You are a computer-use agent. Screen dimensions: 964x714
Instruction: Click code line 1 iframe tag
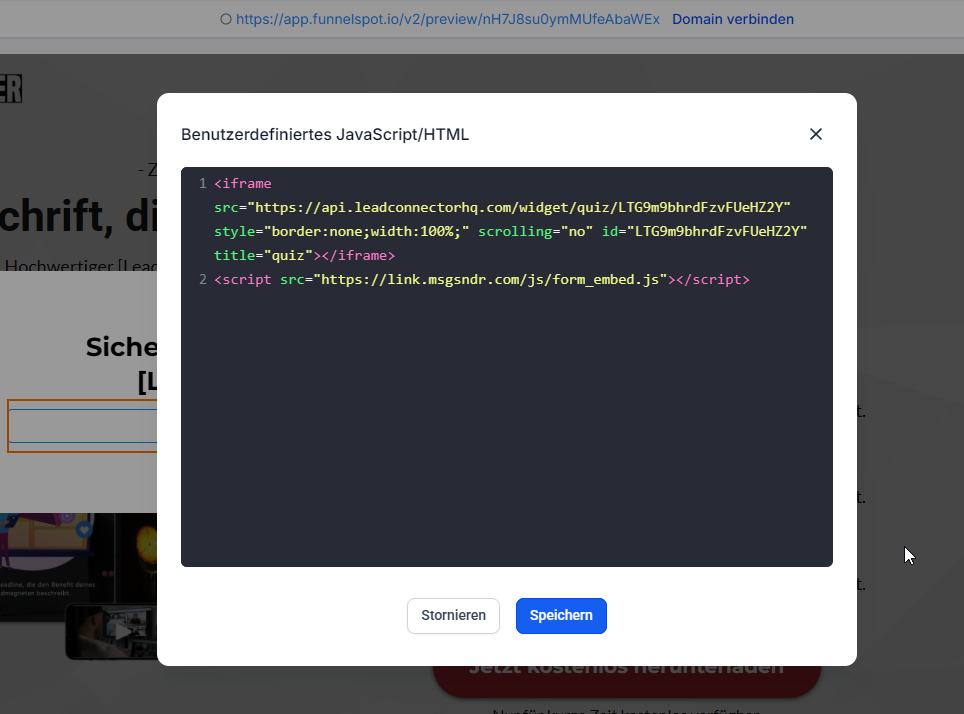pos(242,183)
